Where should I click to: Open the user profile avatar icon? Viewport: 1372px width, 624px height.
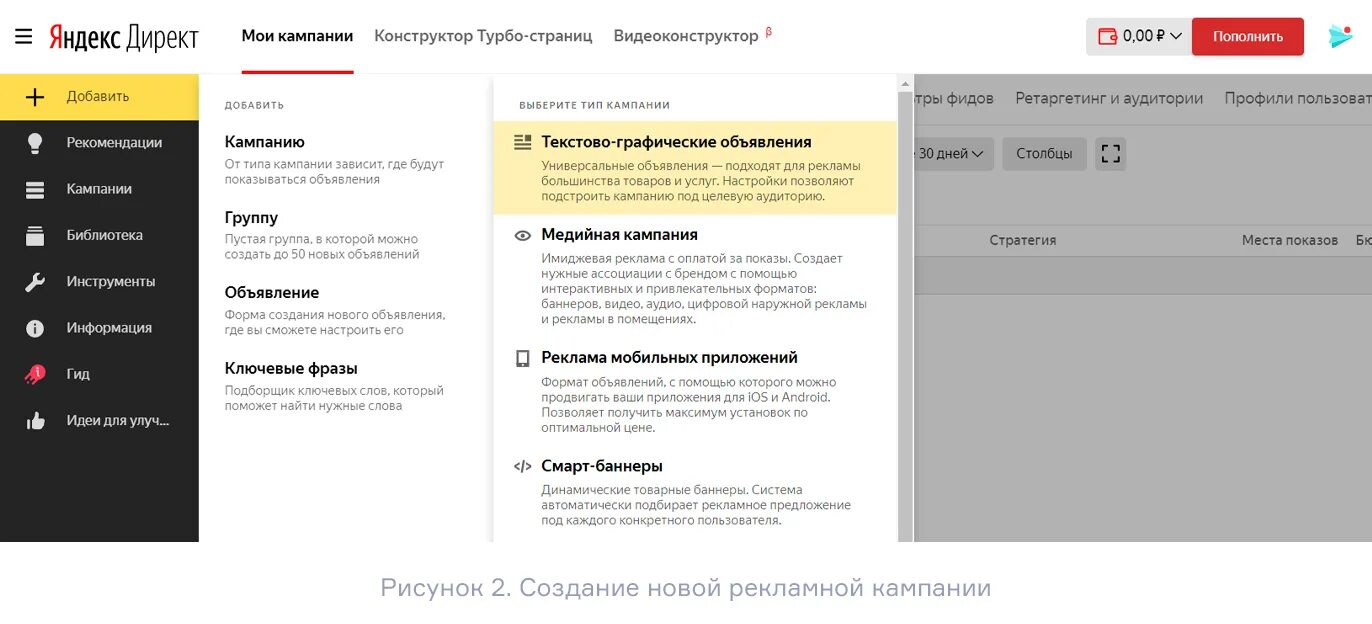coord(1340,36)
